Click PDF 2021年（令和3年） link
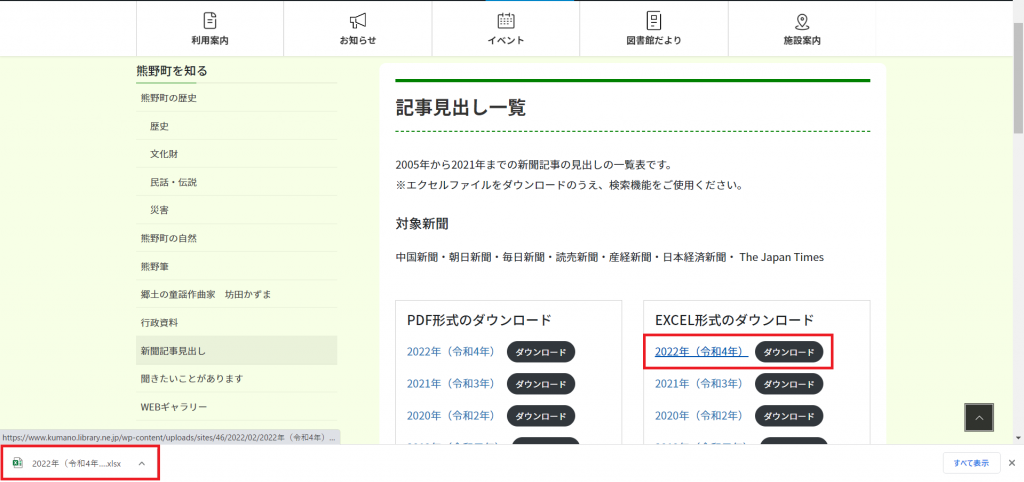Viewport: 1024px width, 482px height. (451, 383)
